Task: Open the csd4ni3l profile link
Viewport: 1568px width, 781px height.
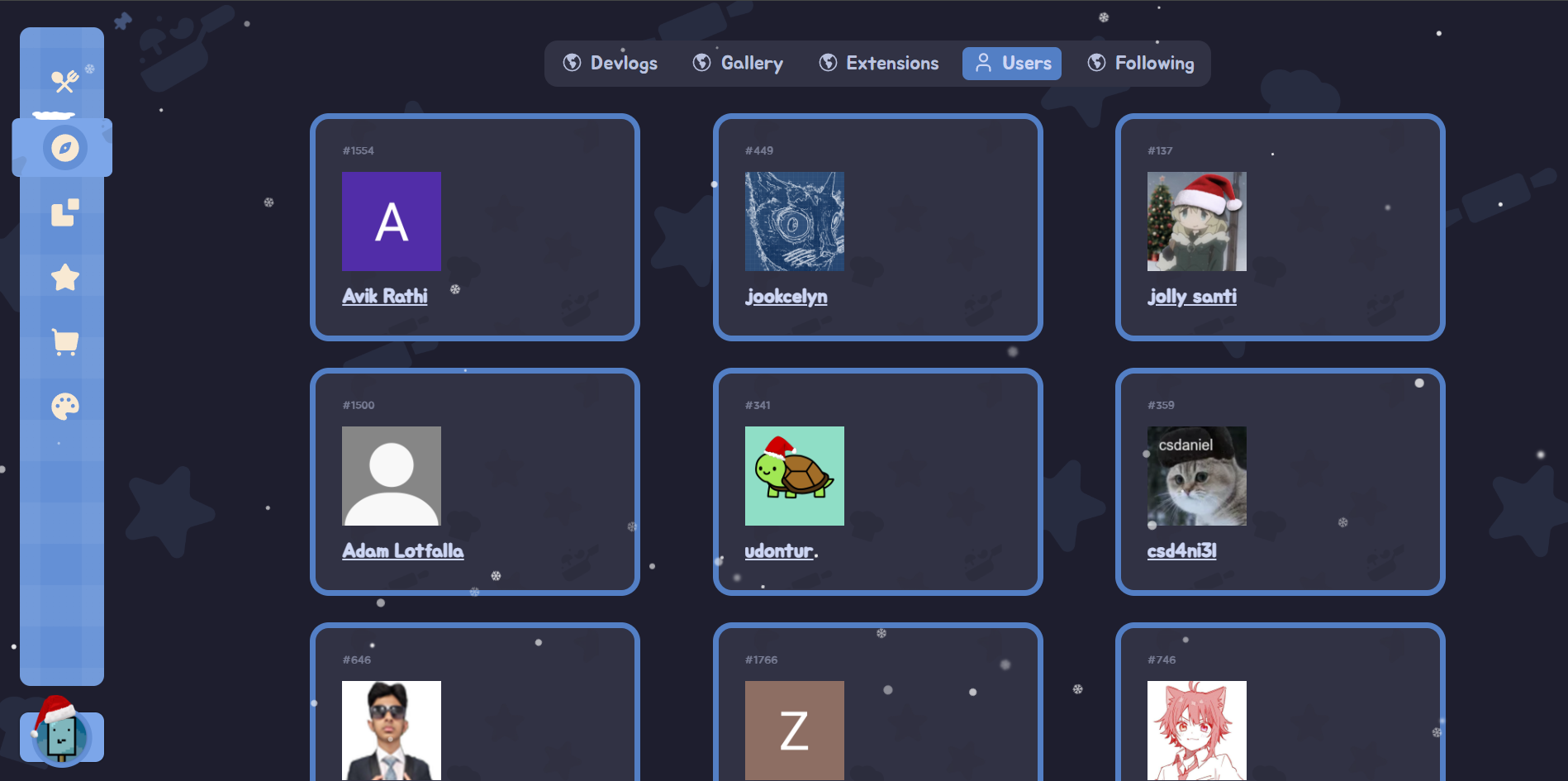Action: point(1181,550)
